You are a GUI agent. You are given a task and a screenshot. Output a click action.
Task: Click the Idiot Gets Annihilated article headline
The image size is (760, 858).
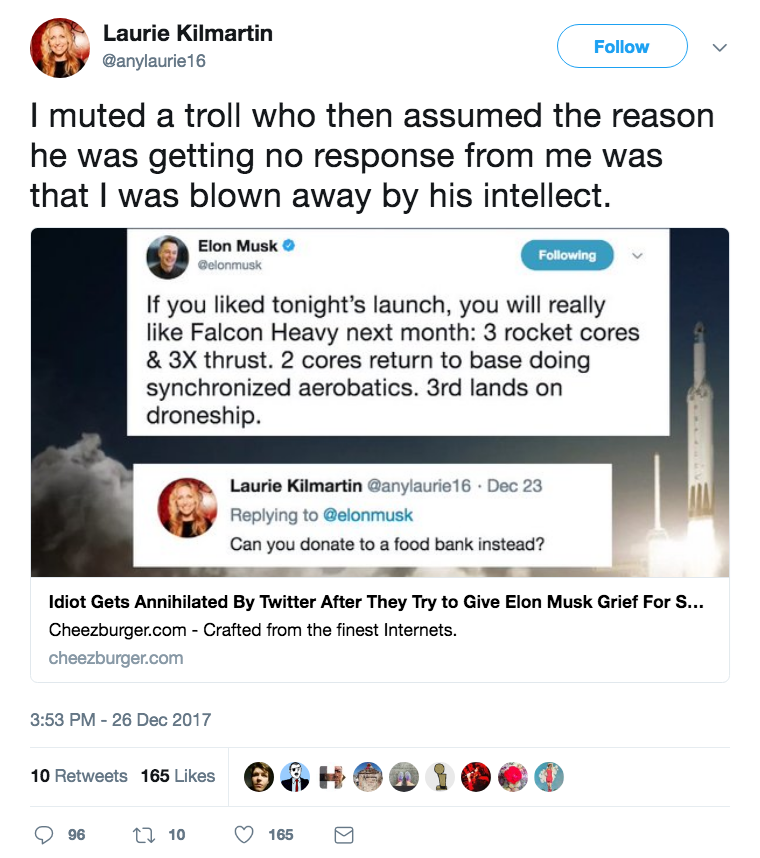point(375,604)
